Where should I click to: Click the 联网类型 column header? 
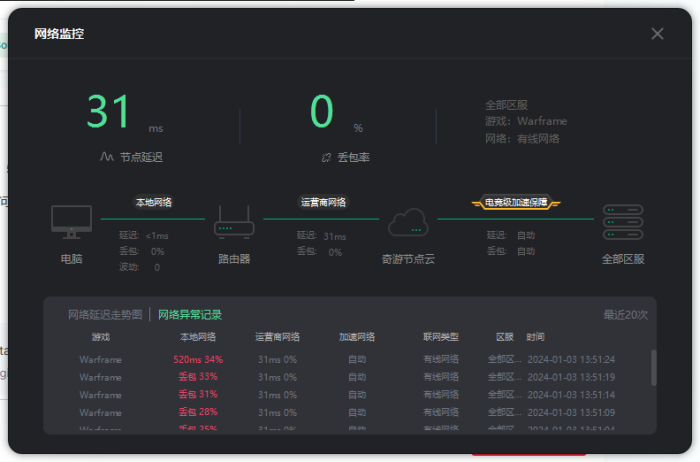point(441,337)
